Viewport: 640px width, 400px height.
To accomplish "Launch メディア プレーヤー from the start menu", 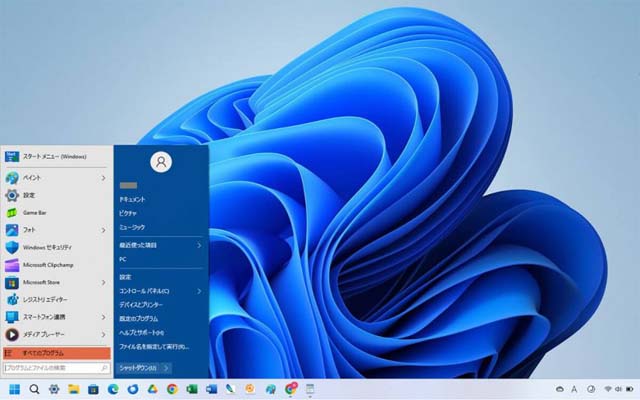I will click(56, 335).
